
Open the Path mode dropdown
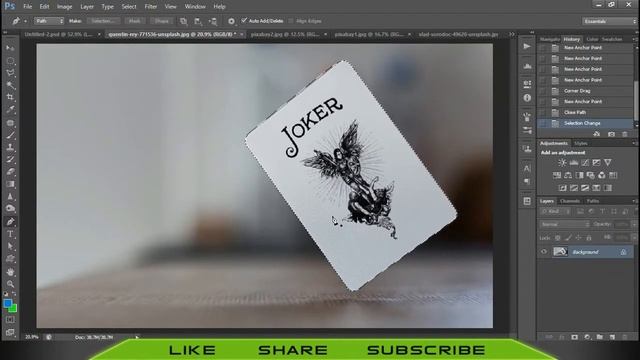point(49,21)
